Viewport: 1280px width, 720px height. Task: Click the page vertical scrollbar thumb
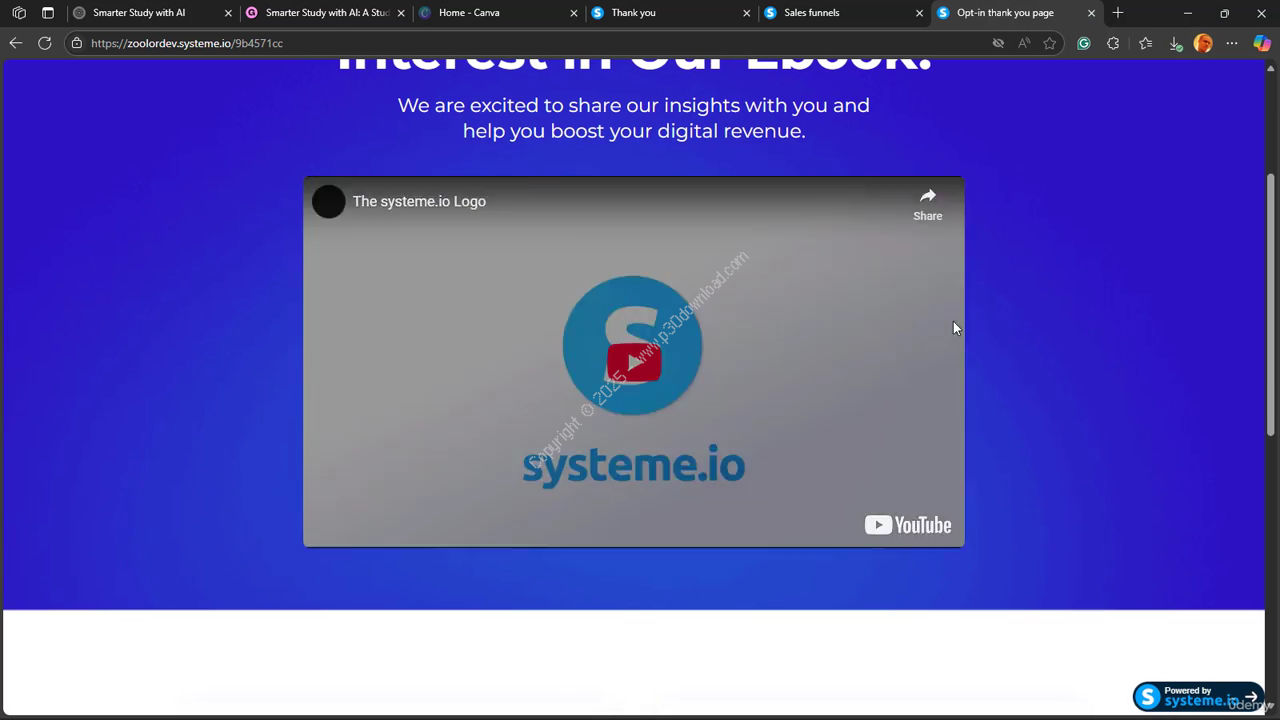pyautogui.click(x=1271, y=305)
